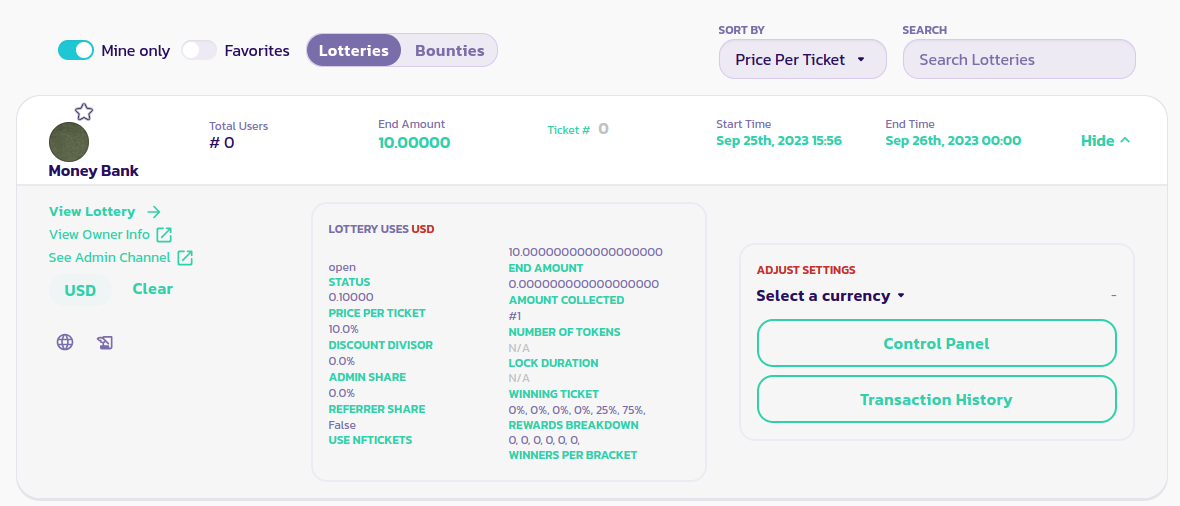This screenshot has height=506, width=1180.
Task: Switch to the Lotteries tab
Action: click(354, 50)
